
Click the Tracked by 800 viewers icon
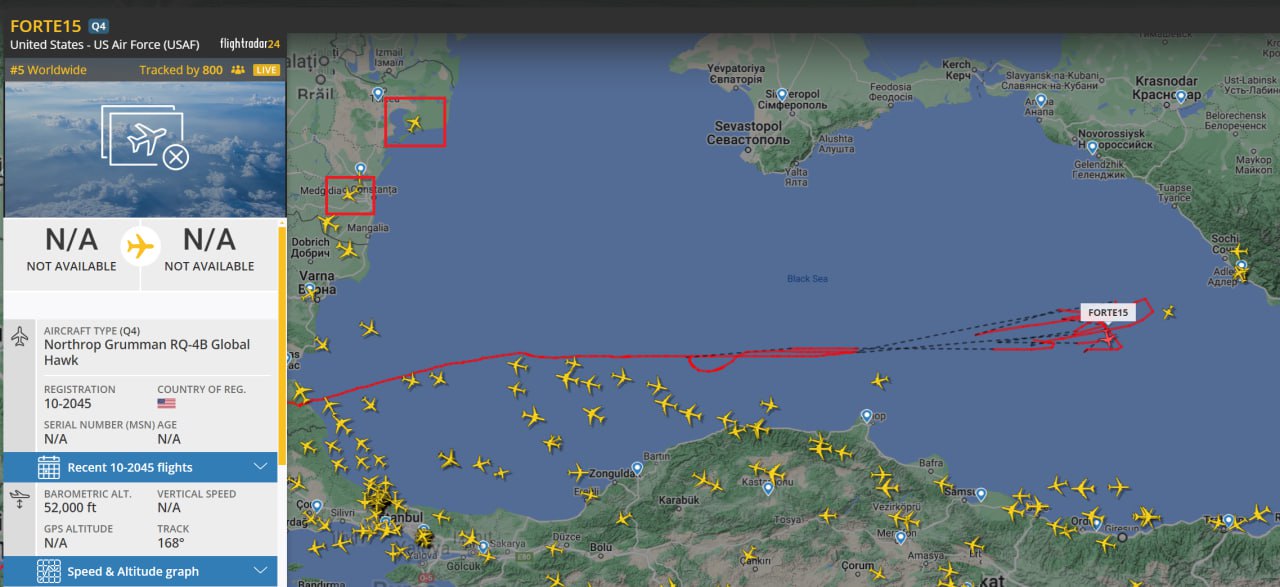238,70
